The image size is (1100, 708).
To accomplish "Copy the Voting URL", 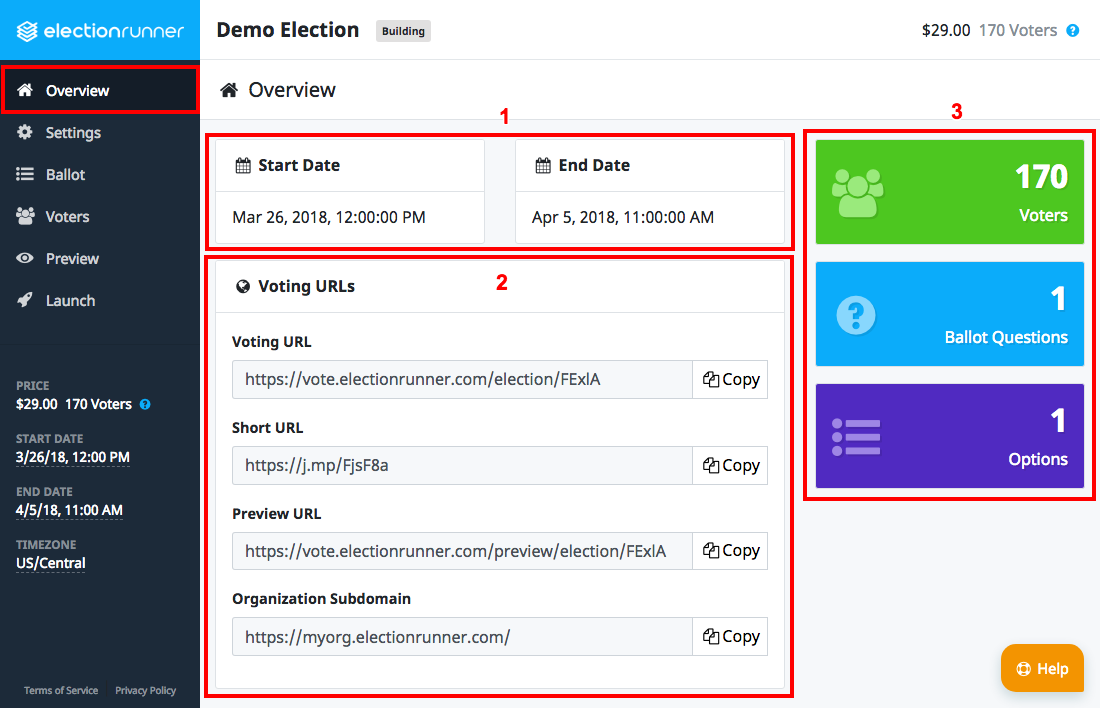I will [730, 380].
